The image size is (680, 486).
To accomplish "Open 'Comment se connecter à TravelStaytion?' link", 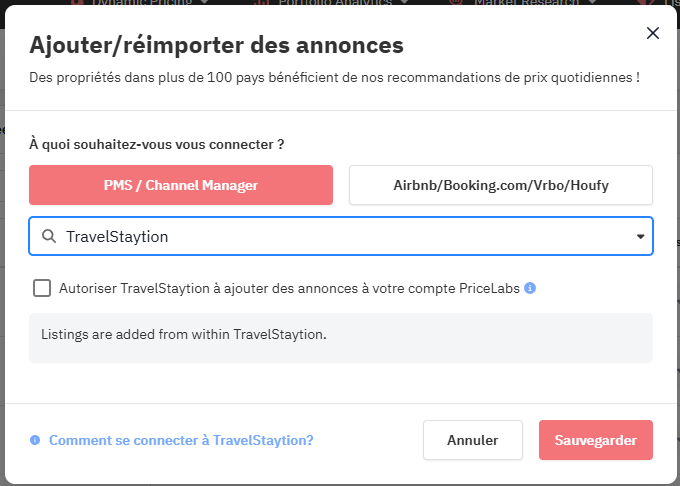I will click(x=181, y=440).
